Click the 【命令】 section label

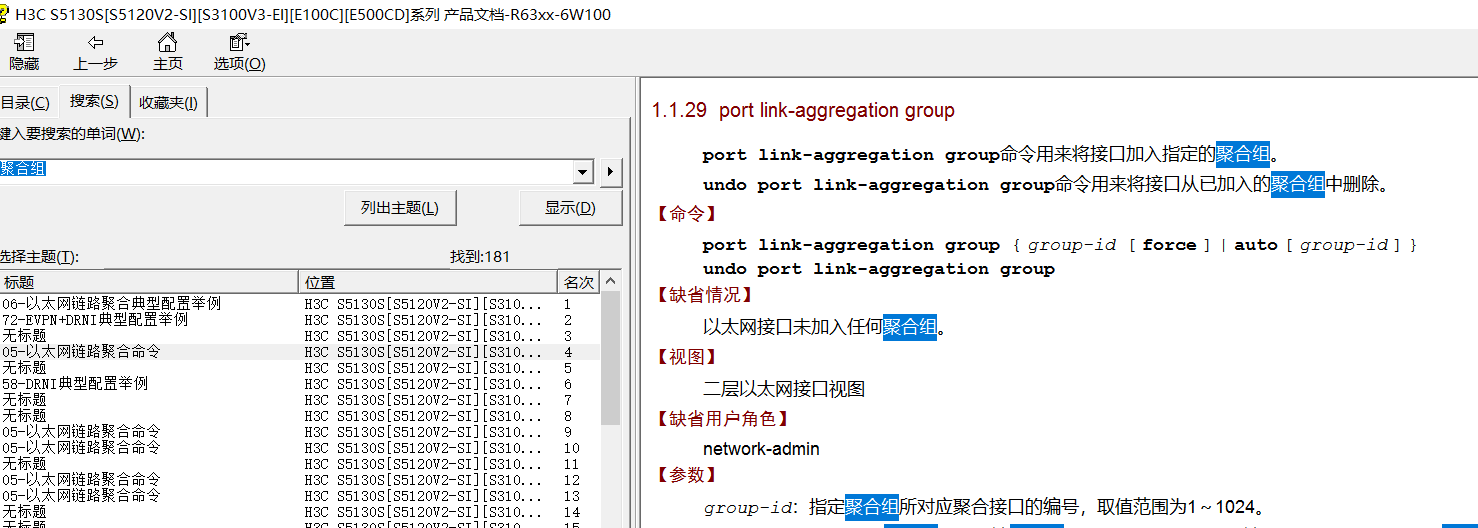click(x=687, y=214)
